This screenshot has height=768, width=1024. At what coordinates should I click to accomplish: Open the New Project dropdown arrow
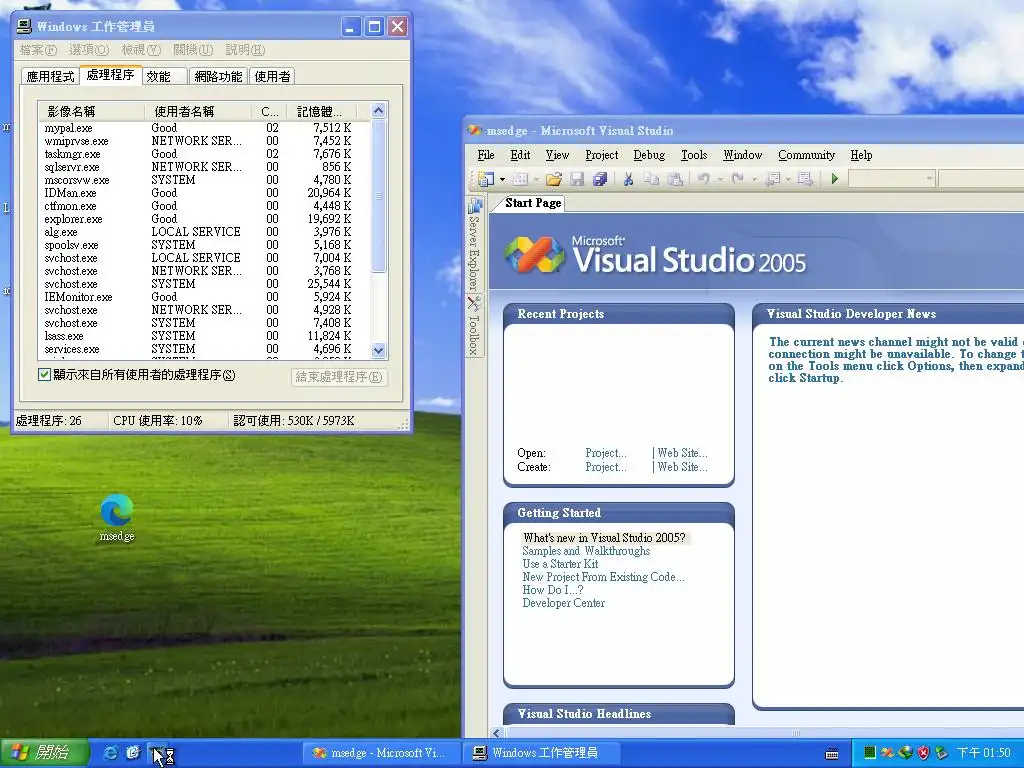502,179
